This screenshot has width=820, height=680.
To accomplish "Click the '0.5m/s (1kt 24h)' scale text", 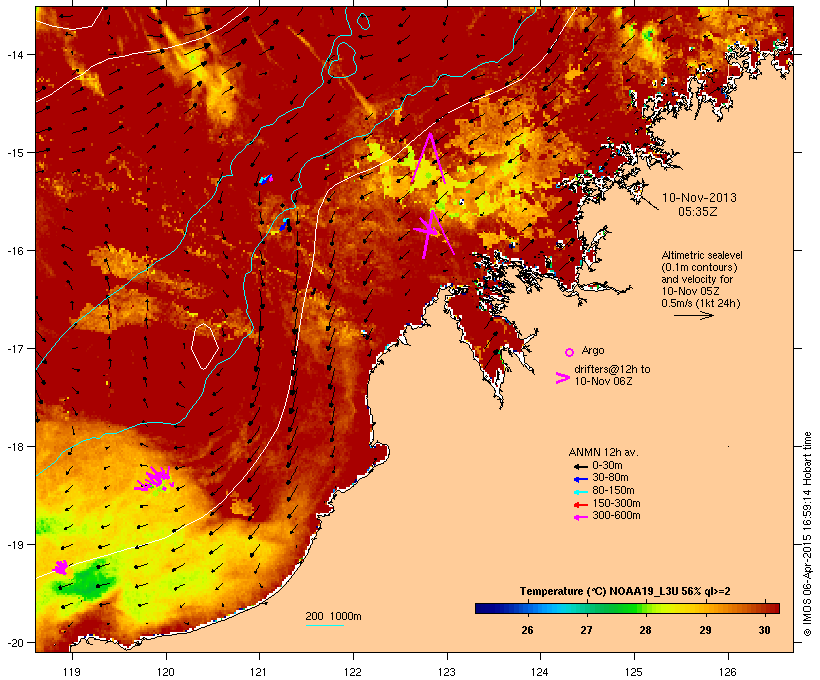I will pos(701,303).
